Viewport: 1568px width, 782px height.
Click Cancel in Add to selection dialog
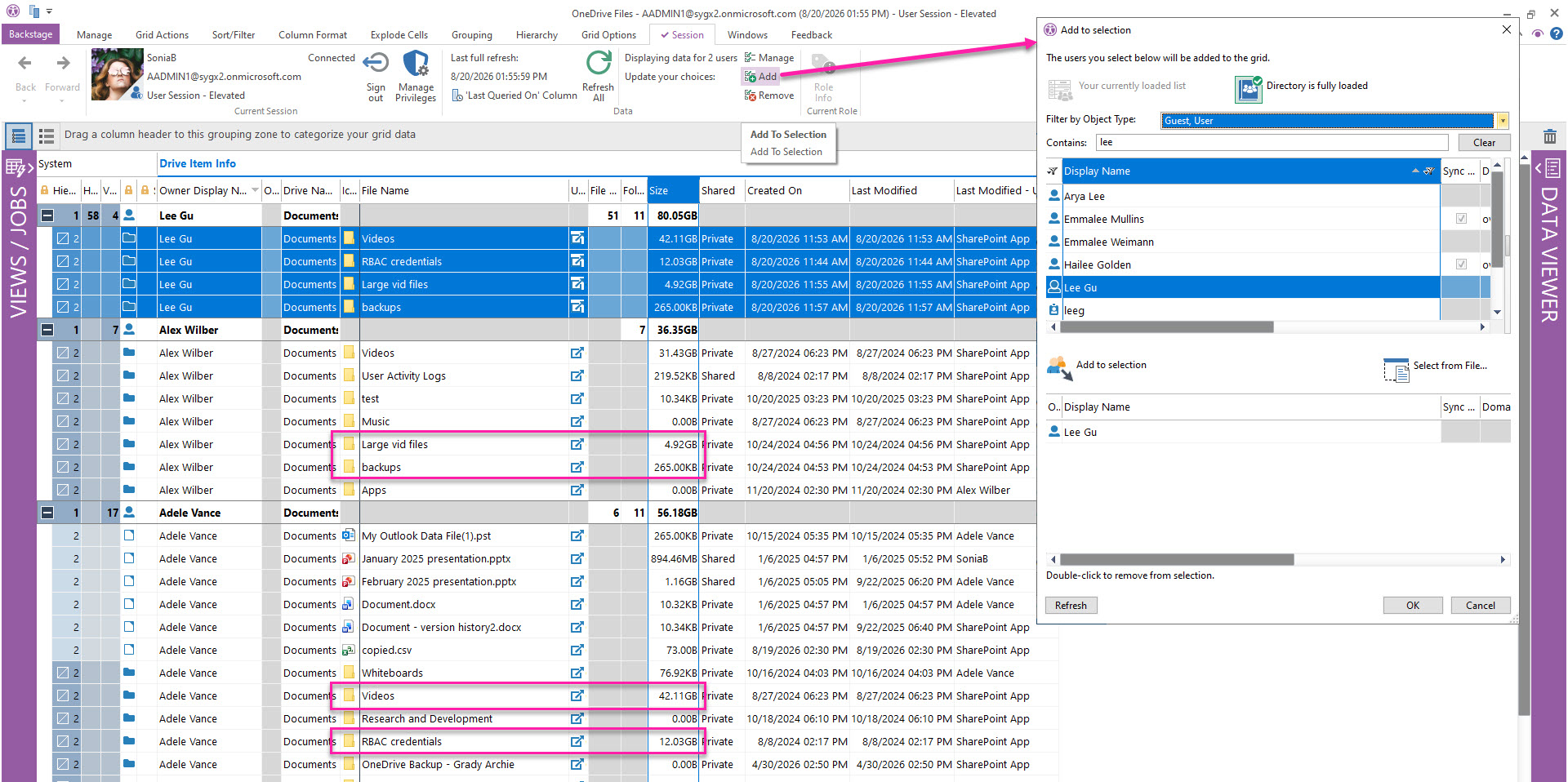1481,606
